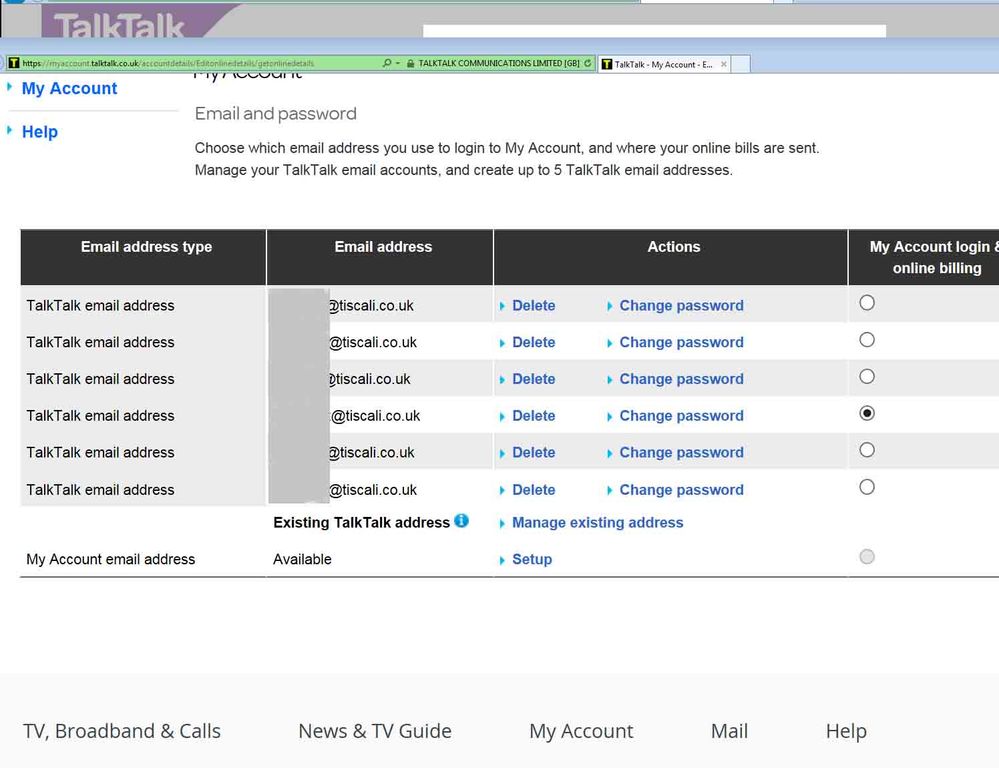Click the TalkTalk favicon in the address bar
This screenshot has width=999, height=768.
[13, 63]
